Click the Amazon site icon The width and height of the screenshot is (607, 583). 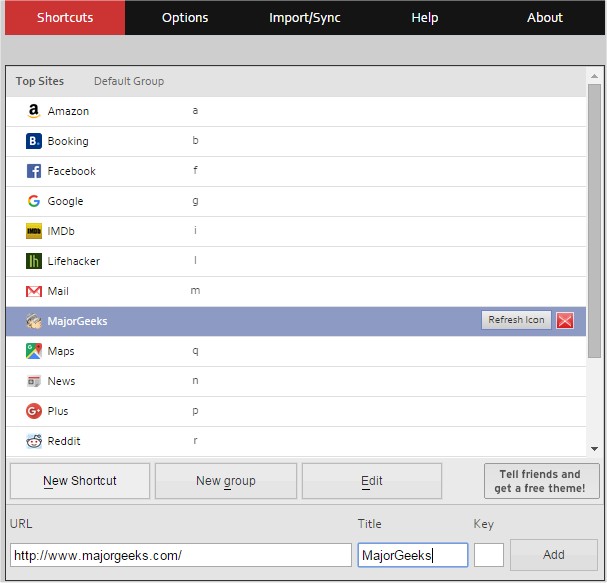(x=34, y=111)
